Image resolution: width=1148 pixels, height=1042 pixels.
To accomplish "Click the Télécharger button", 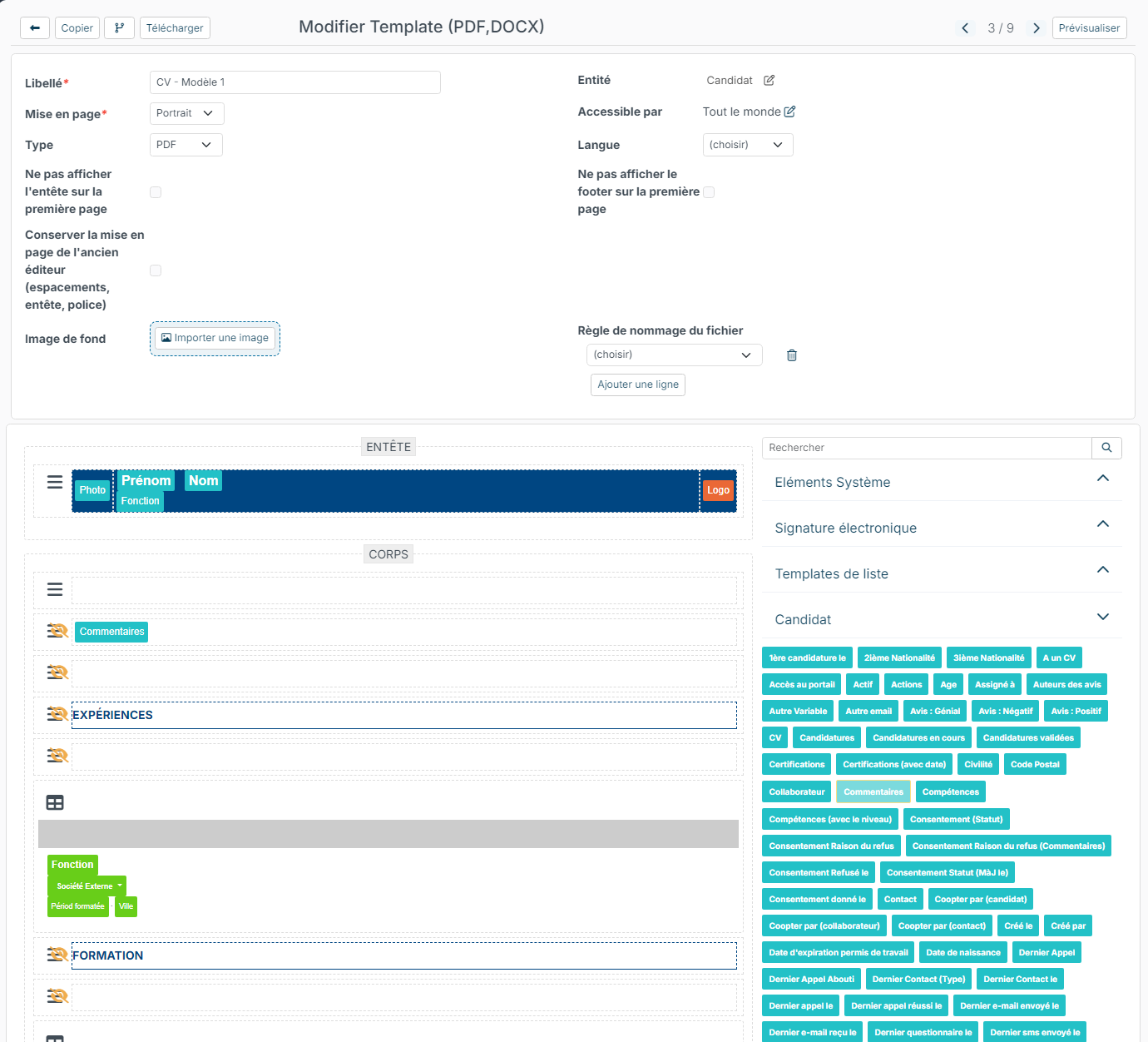I will tap(175, 28).
